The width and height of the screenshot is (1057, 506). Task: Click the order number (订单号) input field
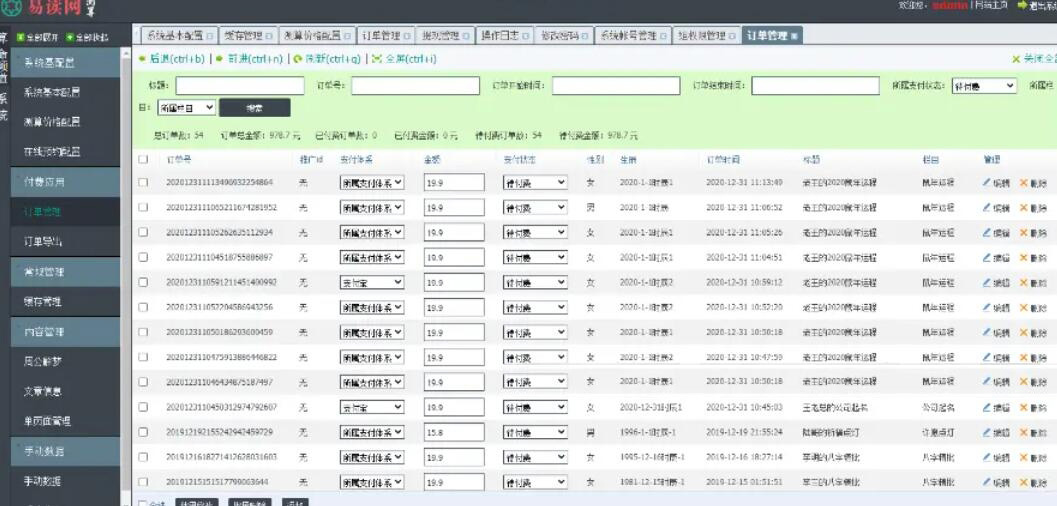[x=416, y=86]
